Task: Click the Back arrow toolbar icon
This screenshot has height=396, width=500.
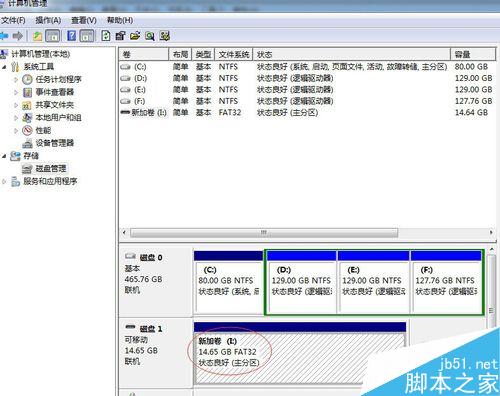Action: (x=3, y=36)
